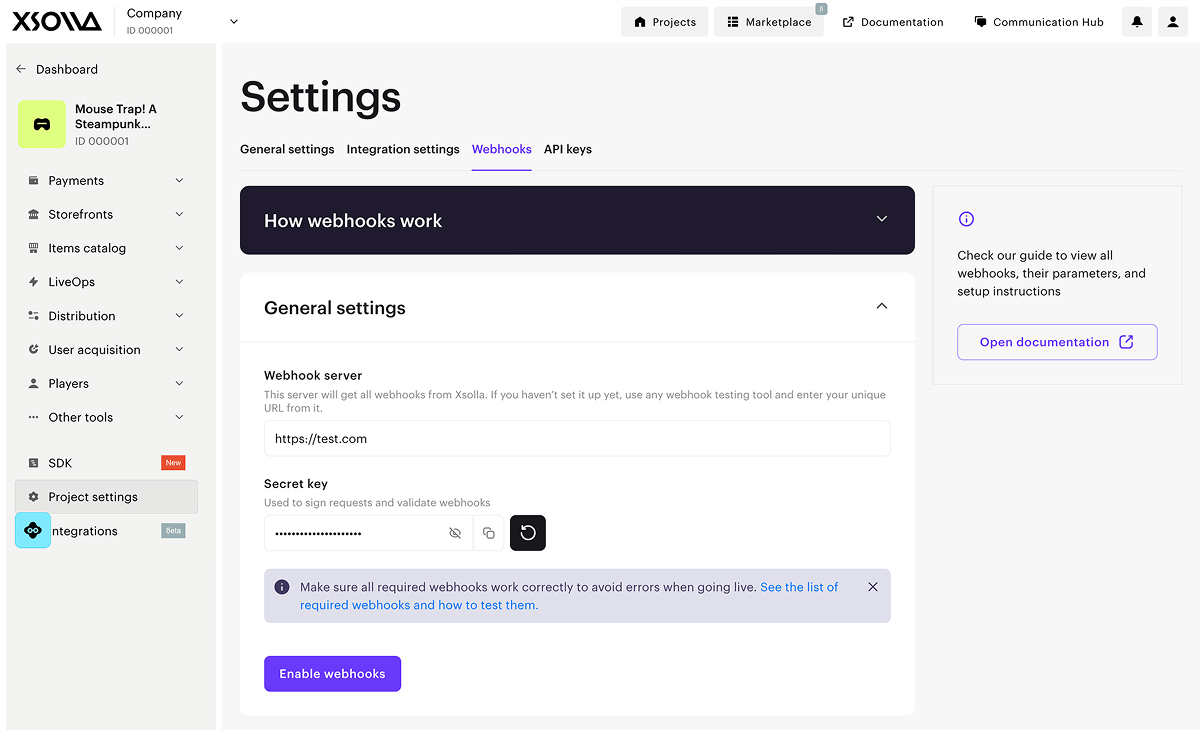This screenshot has width=1200, height=730.
Task: Open the Marketplace from top bar
Action: tap(768, 22)
